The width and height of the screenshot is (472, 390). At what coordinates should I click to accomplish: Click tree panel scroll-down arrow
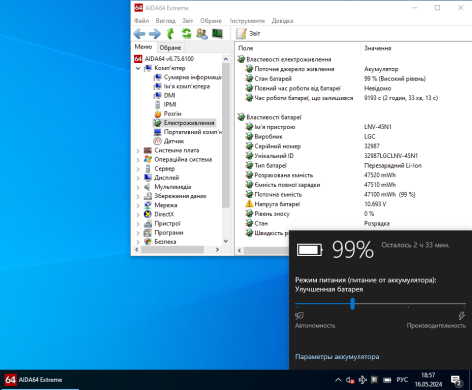[226, 241]
